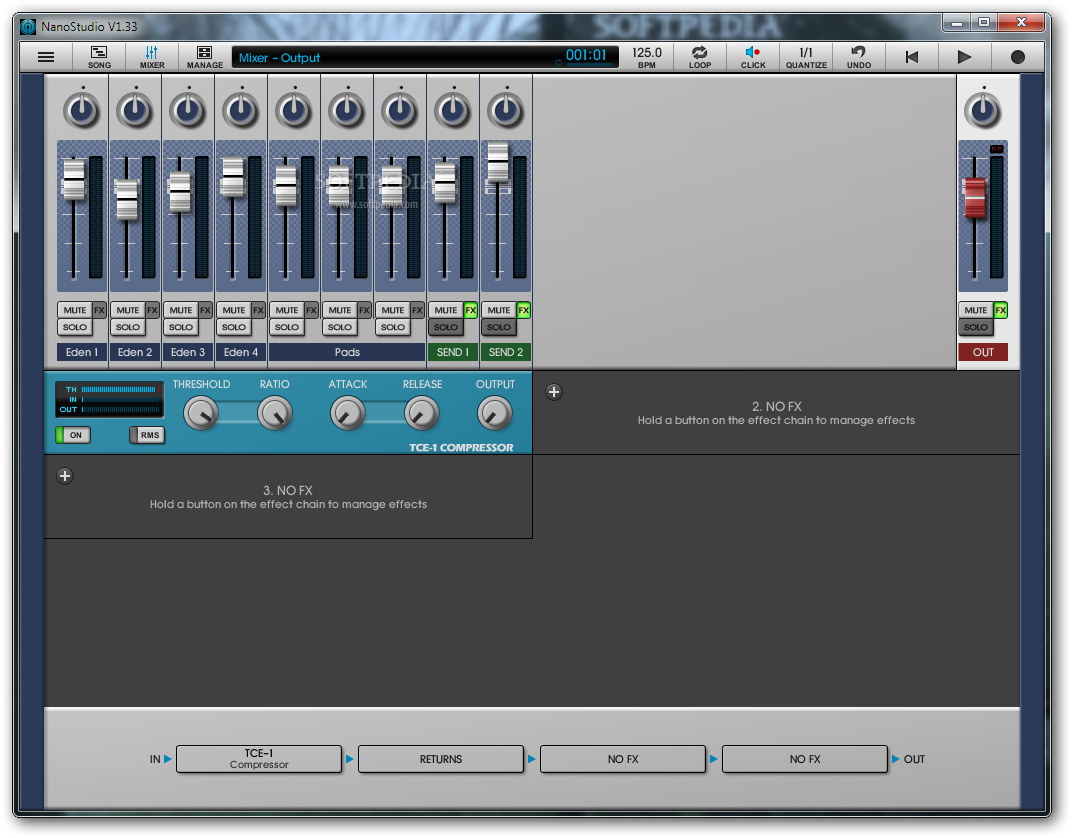Rewind to the start of song
1072x838 pixels.
click(911, 57)
